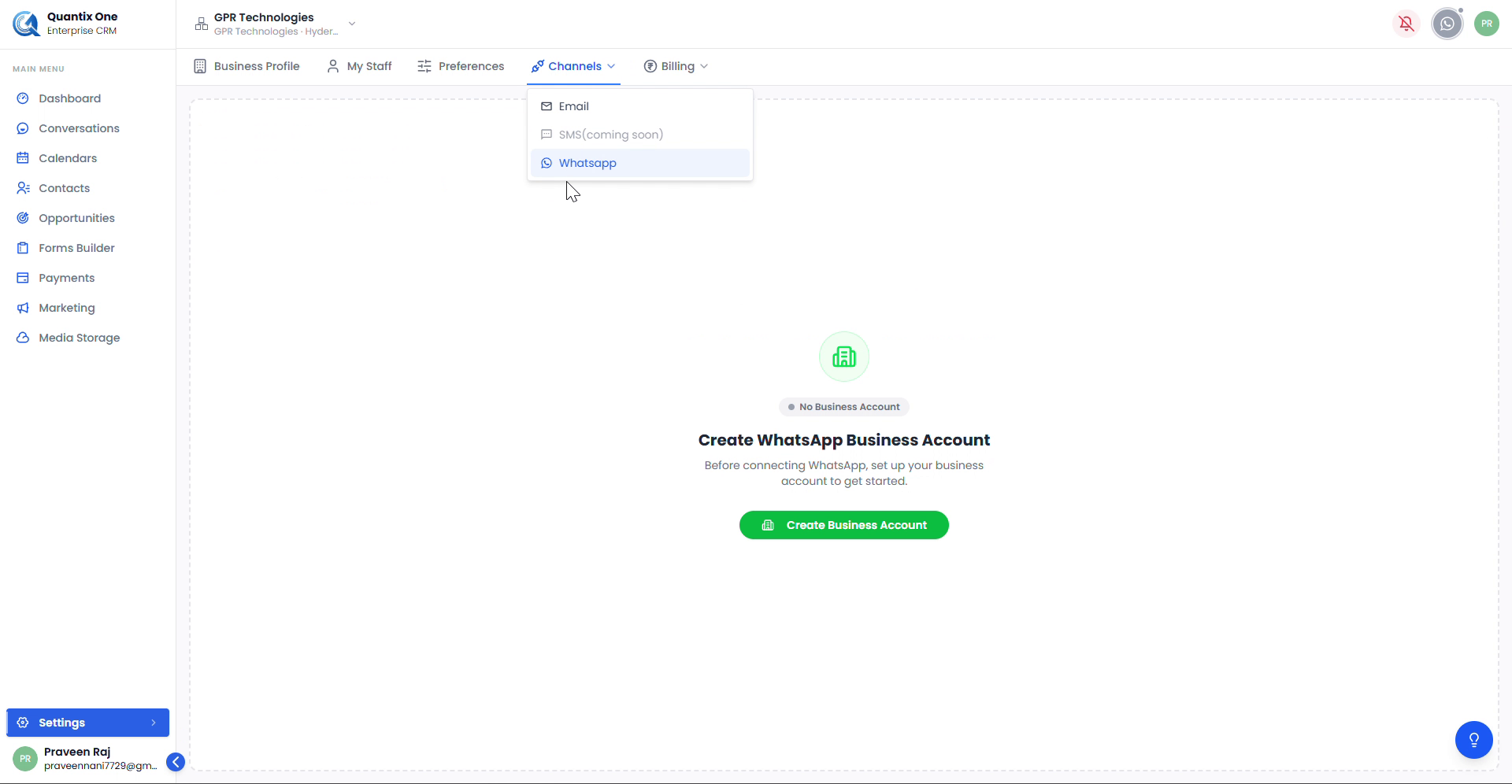Select Whatsapp from the Channels menu
Image resolution: width=1512 pixels, height=784 pixels.
coord(640,163)
